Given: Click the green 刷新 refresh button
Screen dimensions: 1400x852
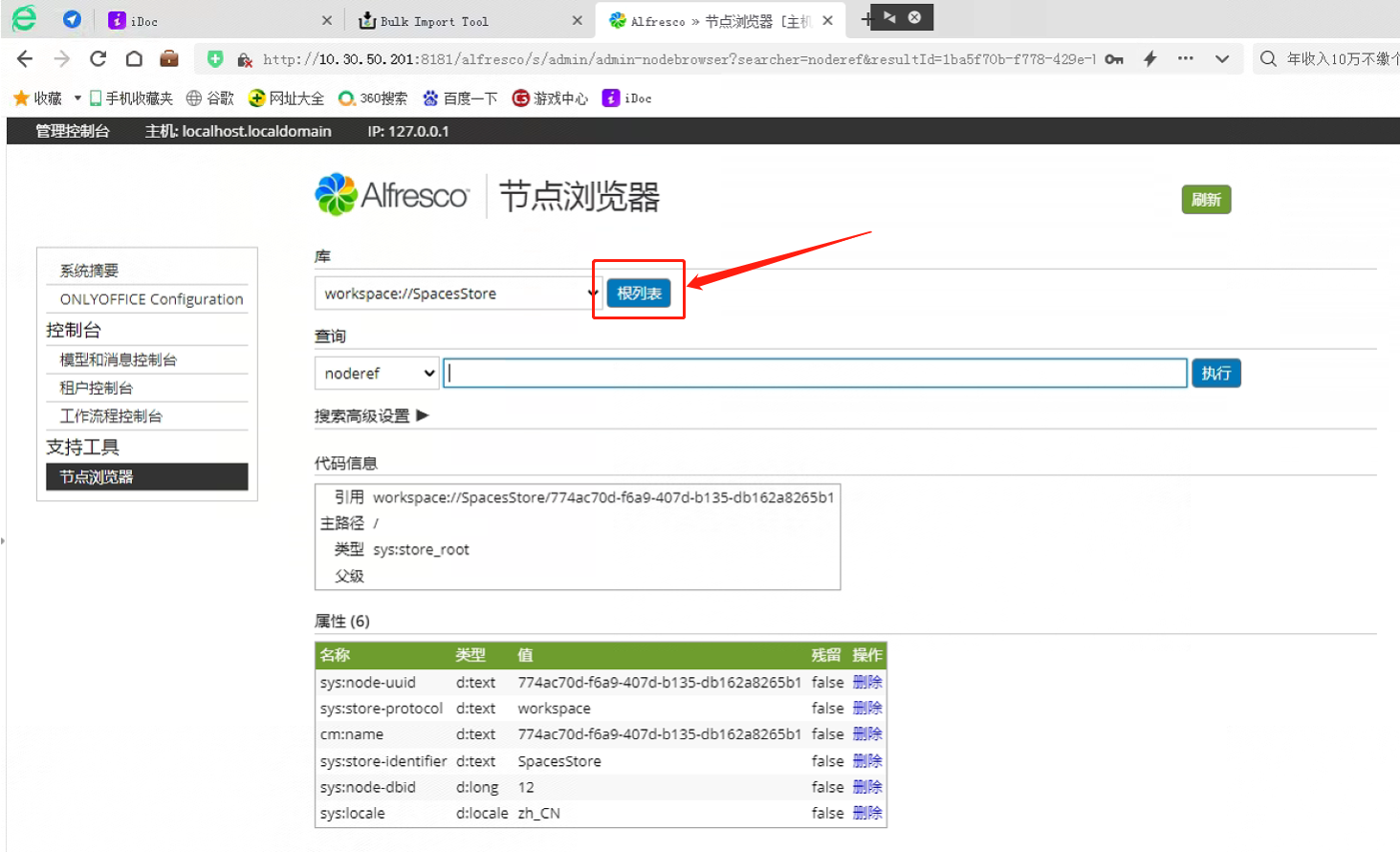Looking at the screenshot, I should click(x=1206, y=200).
